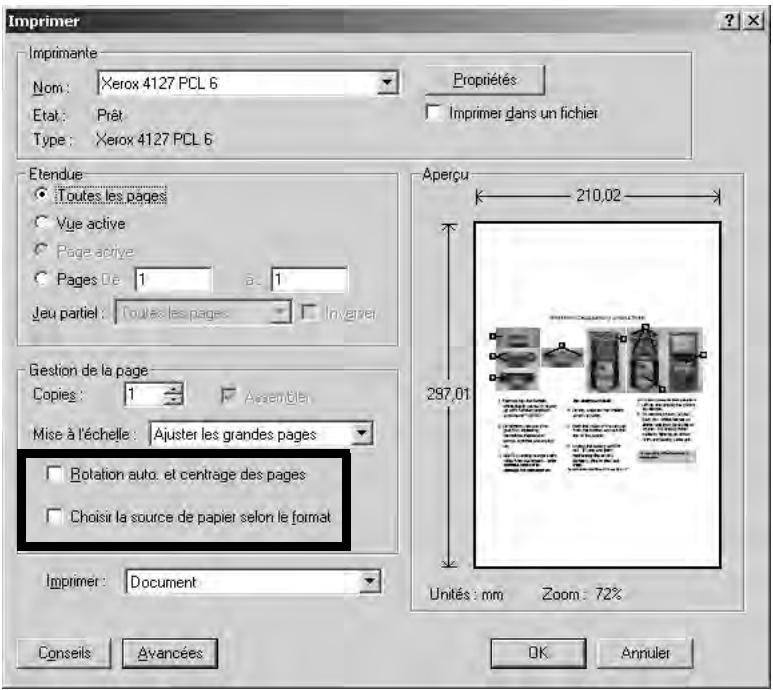This screenshot has width=773, height=690.
Task: Click the Copies number field
Action: pyautogui.click(x=144, y=395)
